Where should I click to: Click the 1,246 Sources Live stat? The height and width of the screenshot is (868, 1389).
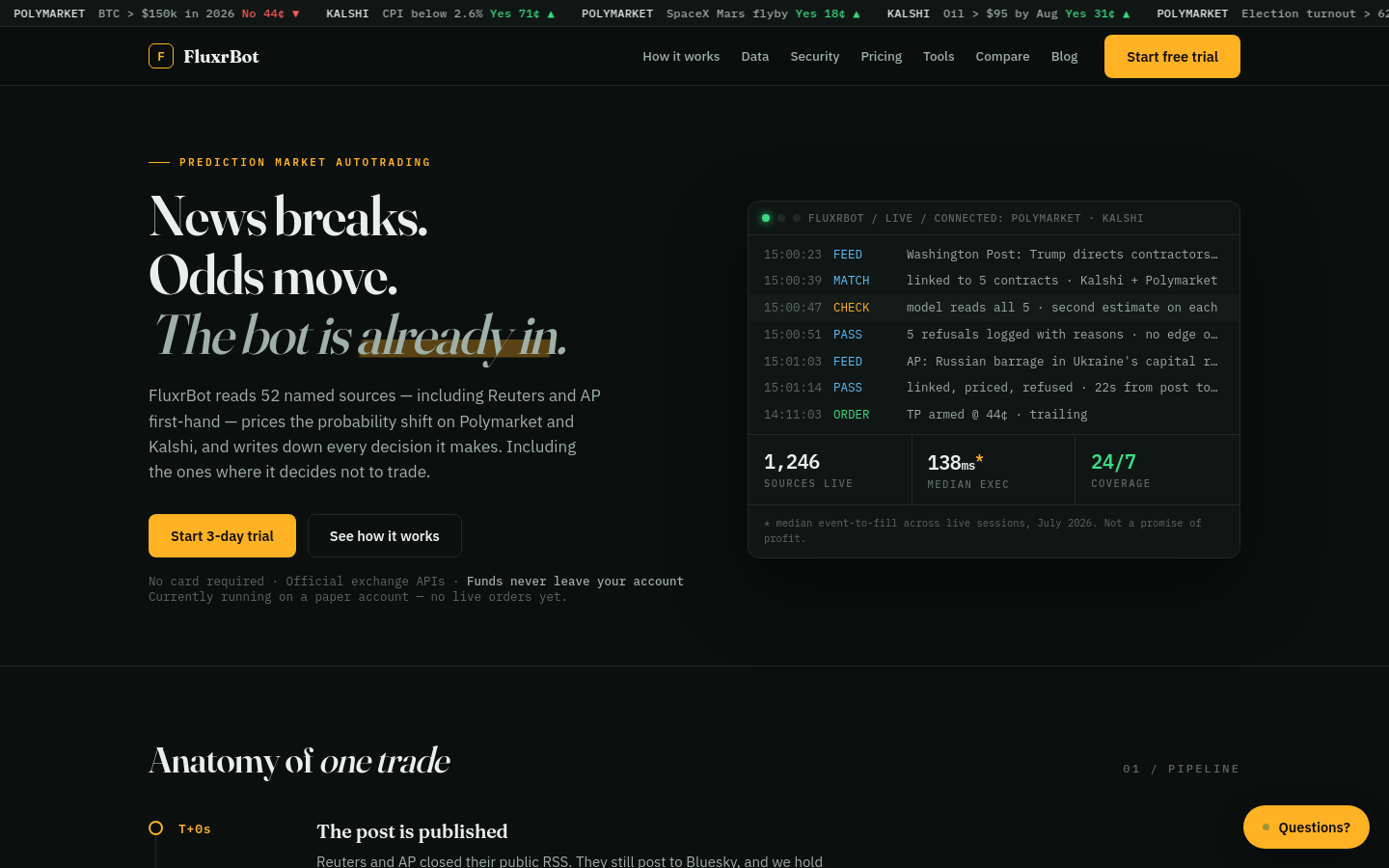(830, 470)
